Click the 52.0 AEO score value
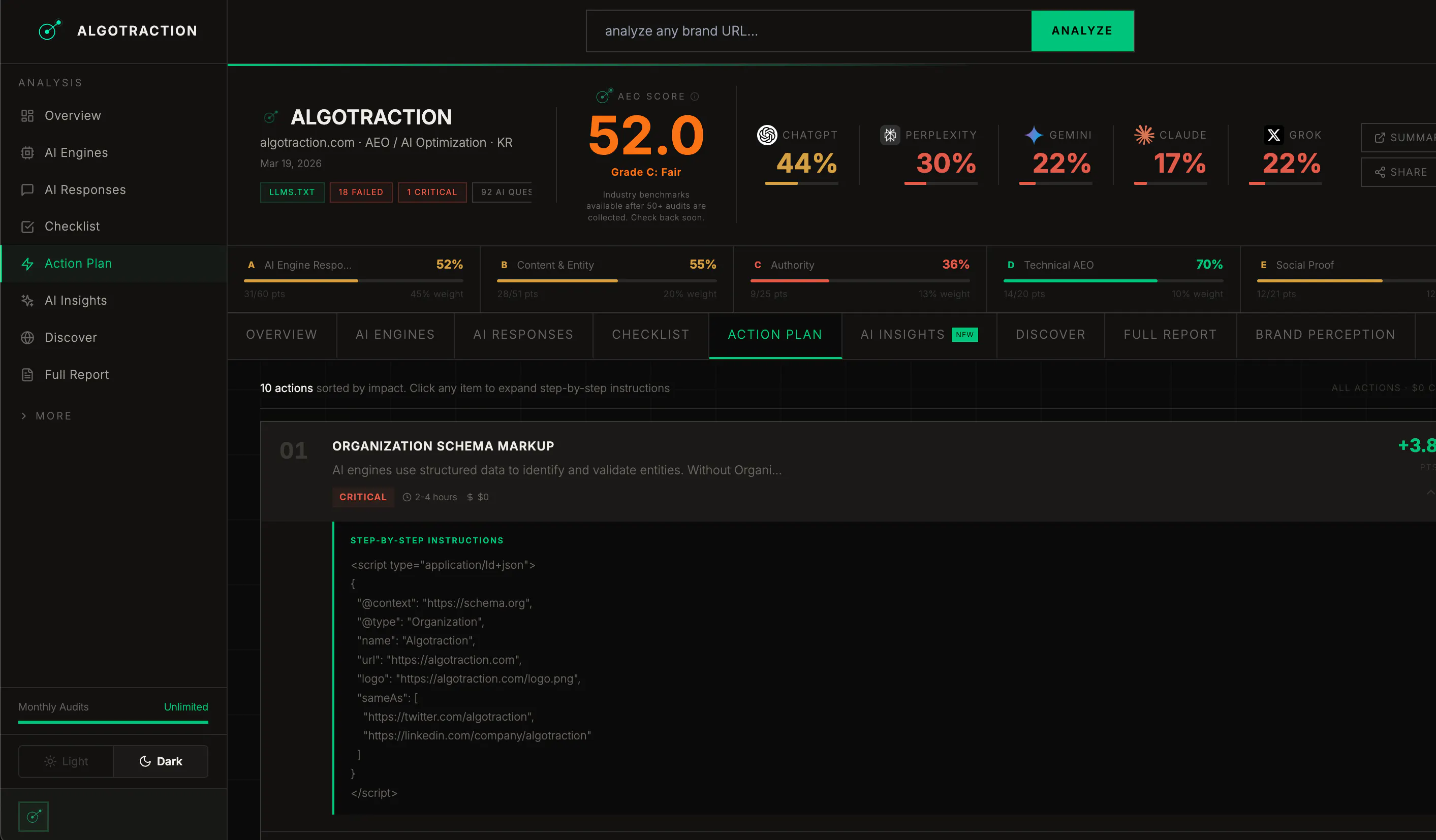The height and width of the screenshot is (840, 1436). pos(646,136)
